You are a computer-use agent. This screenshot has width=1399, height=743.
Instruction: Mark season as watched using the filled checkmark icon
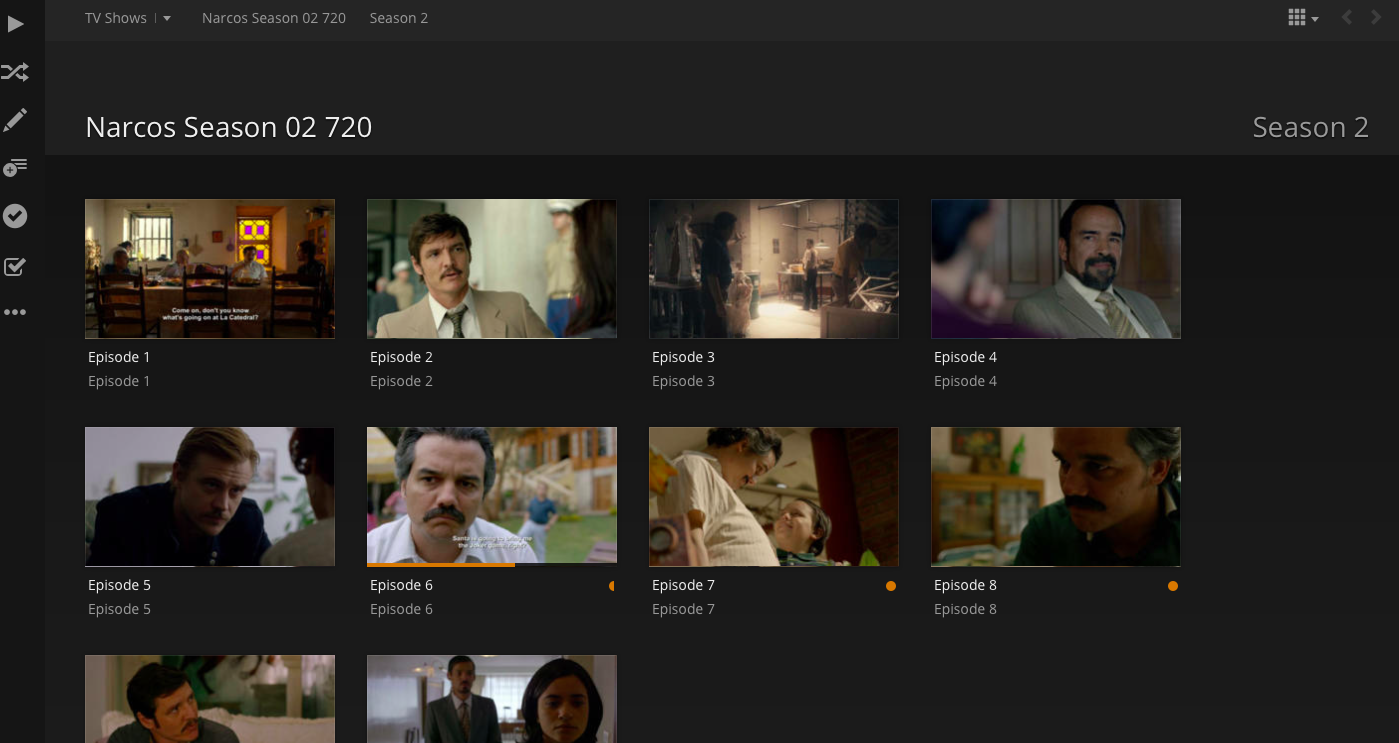pyautogui.click(x=15, y=215)
